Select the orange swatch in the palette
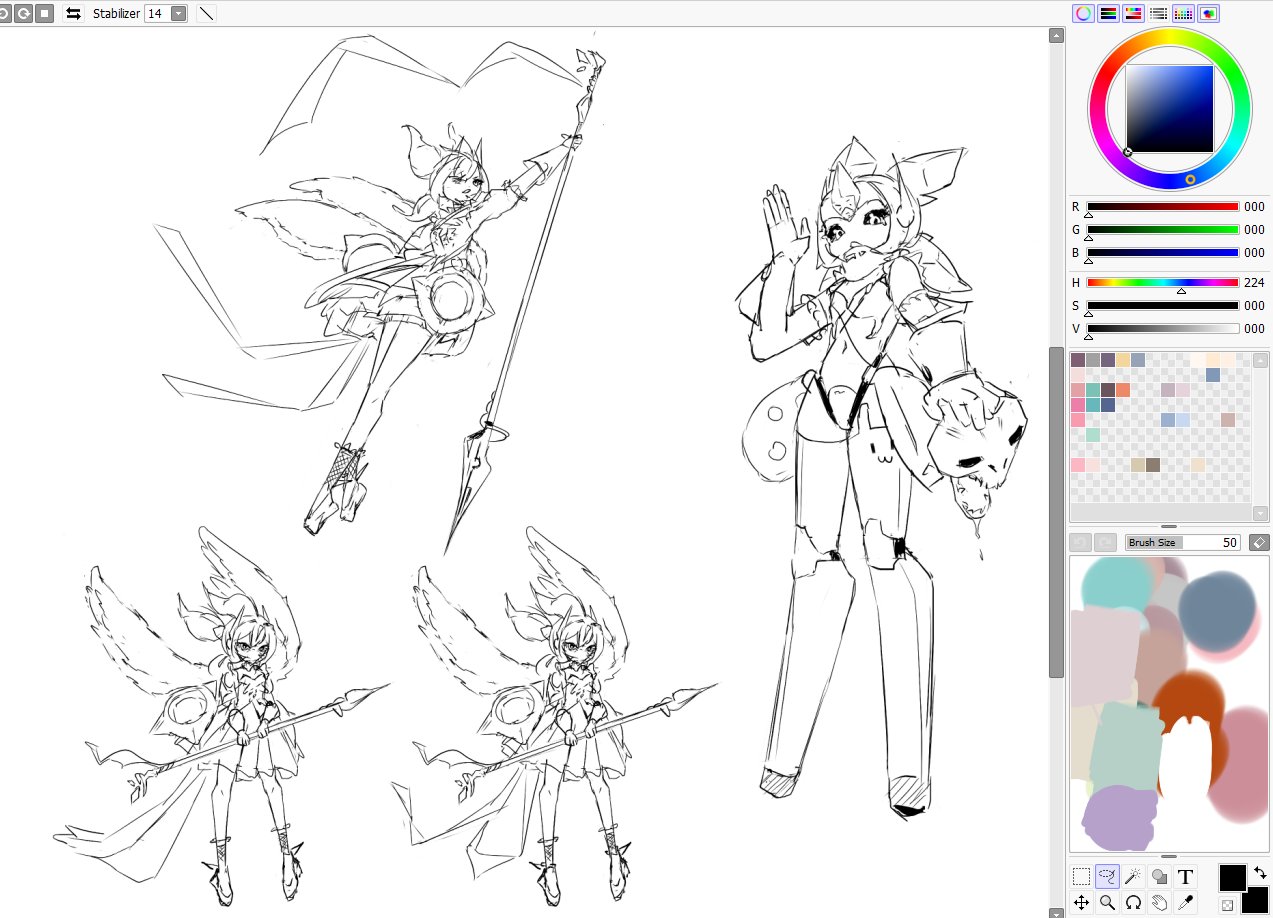The image size is (1273, 918). coord(1122,390)
